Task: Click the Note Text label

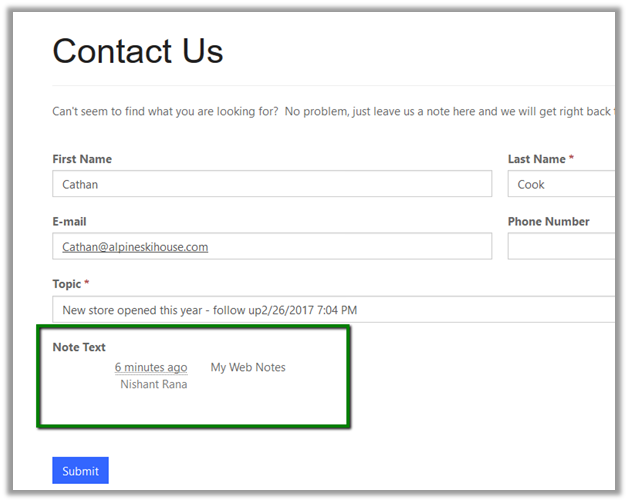Action: click(x=79, y=347)
